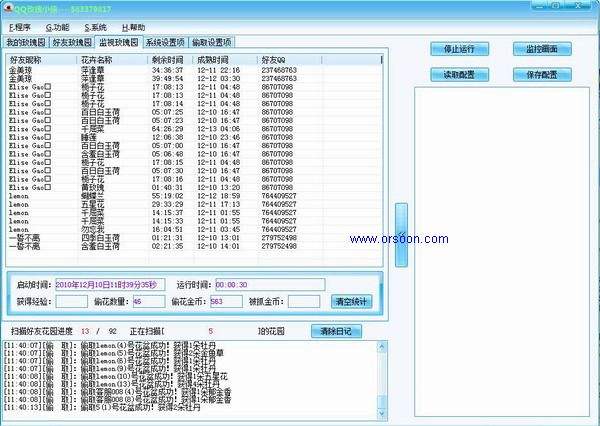Click the 保存配置 button
Viewport: 600px width, 426px height.
(542, 75)
